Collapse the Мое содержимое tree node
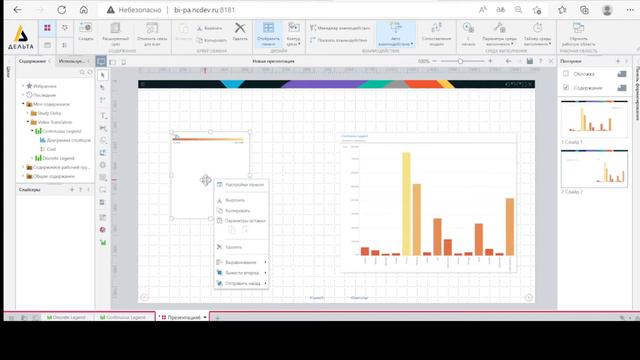Screen dimensions: 640x360 click(23, 104)
